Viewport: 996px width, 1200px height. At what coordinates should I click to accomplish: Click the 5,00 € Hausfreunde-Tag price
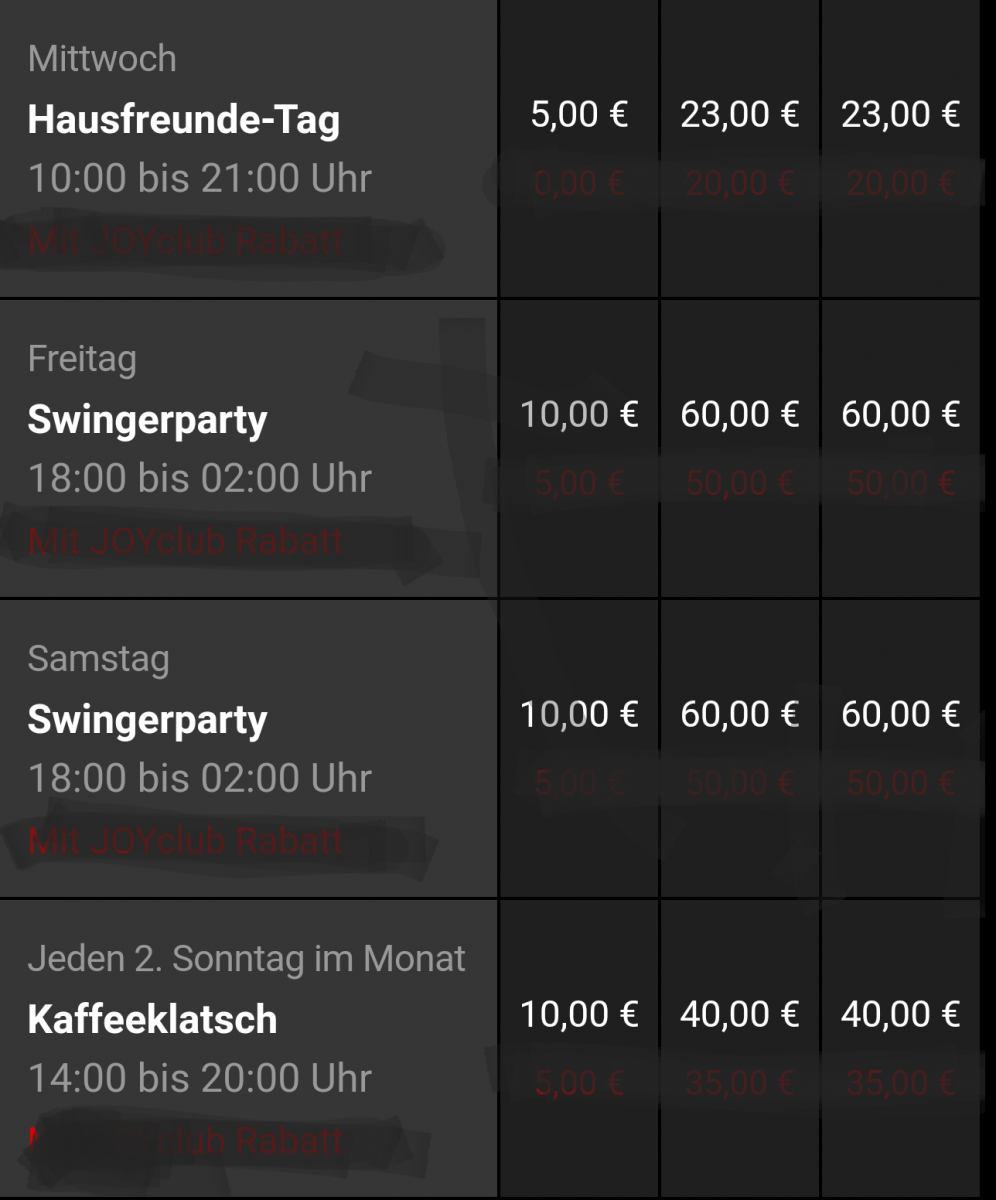coord(579,114)
